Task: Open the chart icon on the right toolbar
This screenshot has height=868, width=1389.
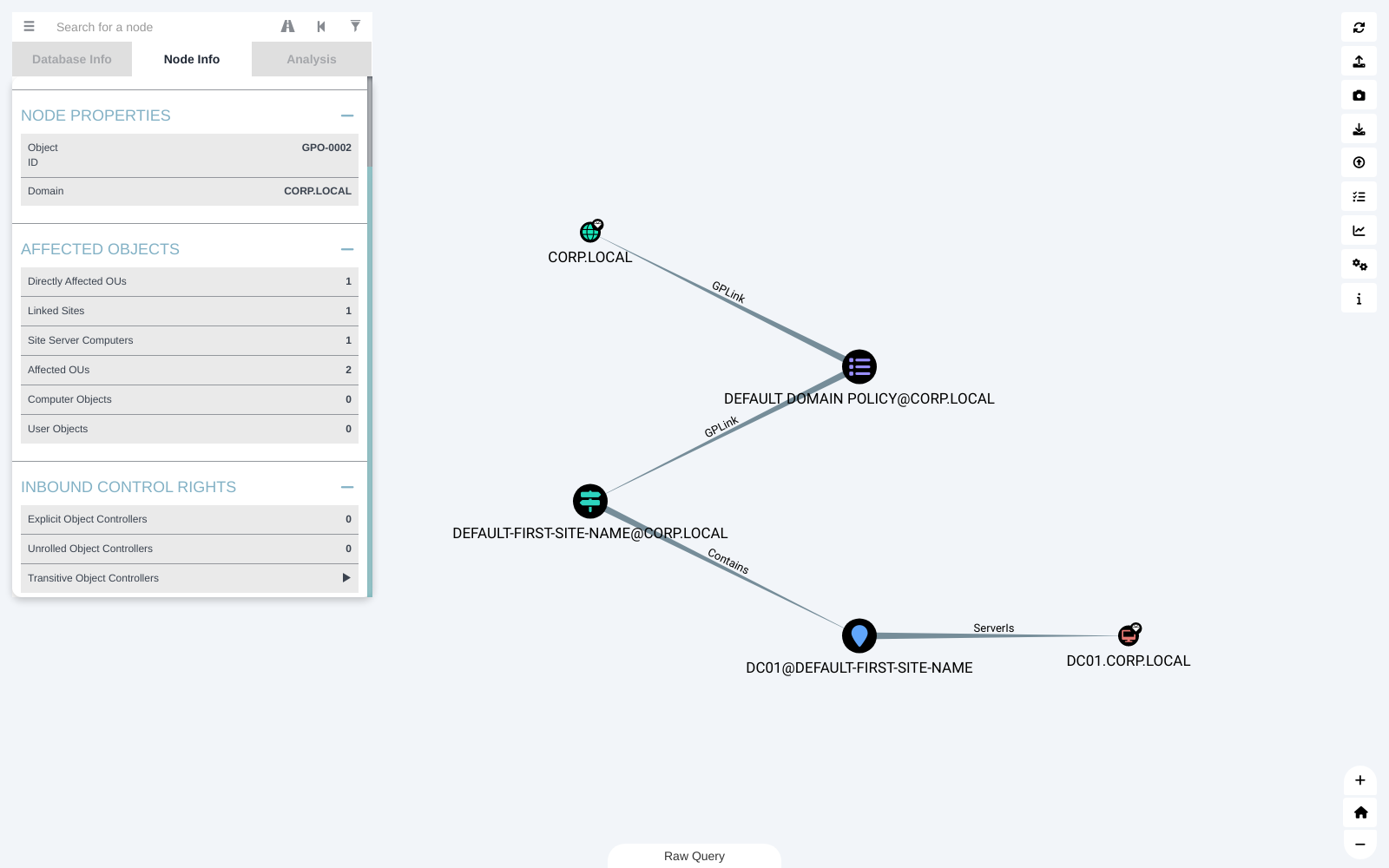Action: [x=1359, y=231]
